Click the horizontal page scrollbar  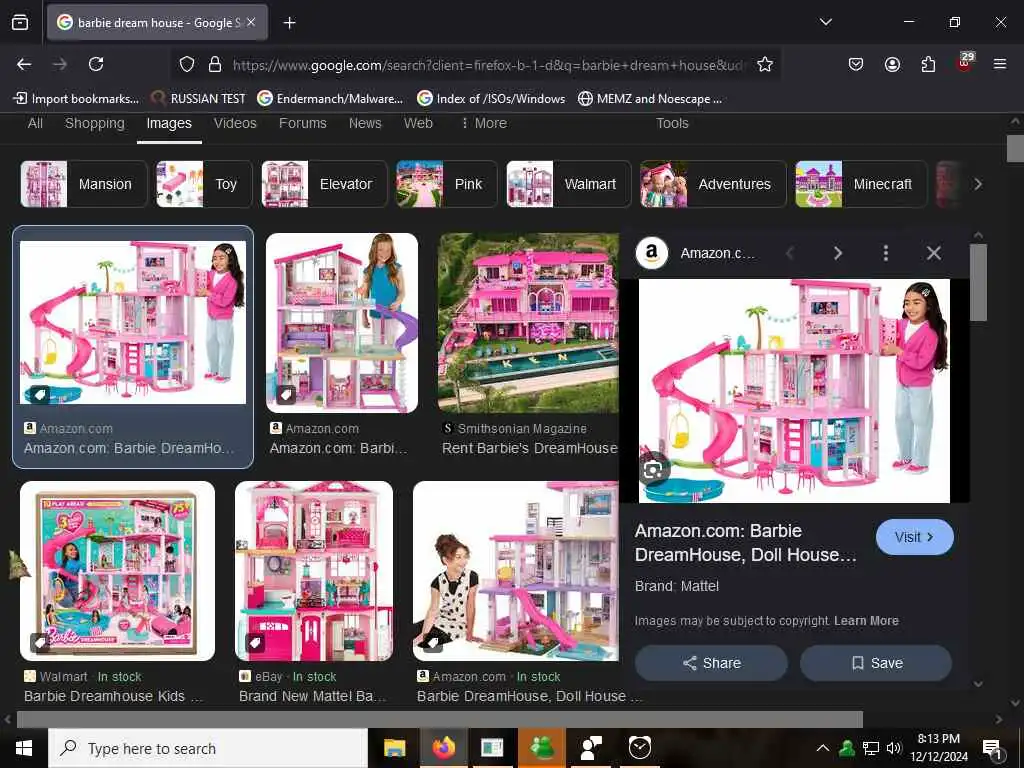point(440,719)
